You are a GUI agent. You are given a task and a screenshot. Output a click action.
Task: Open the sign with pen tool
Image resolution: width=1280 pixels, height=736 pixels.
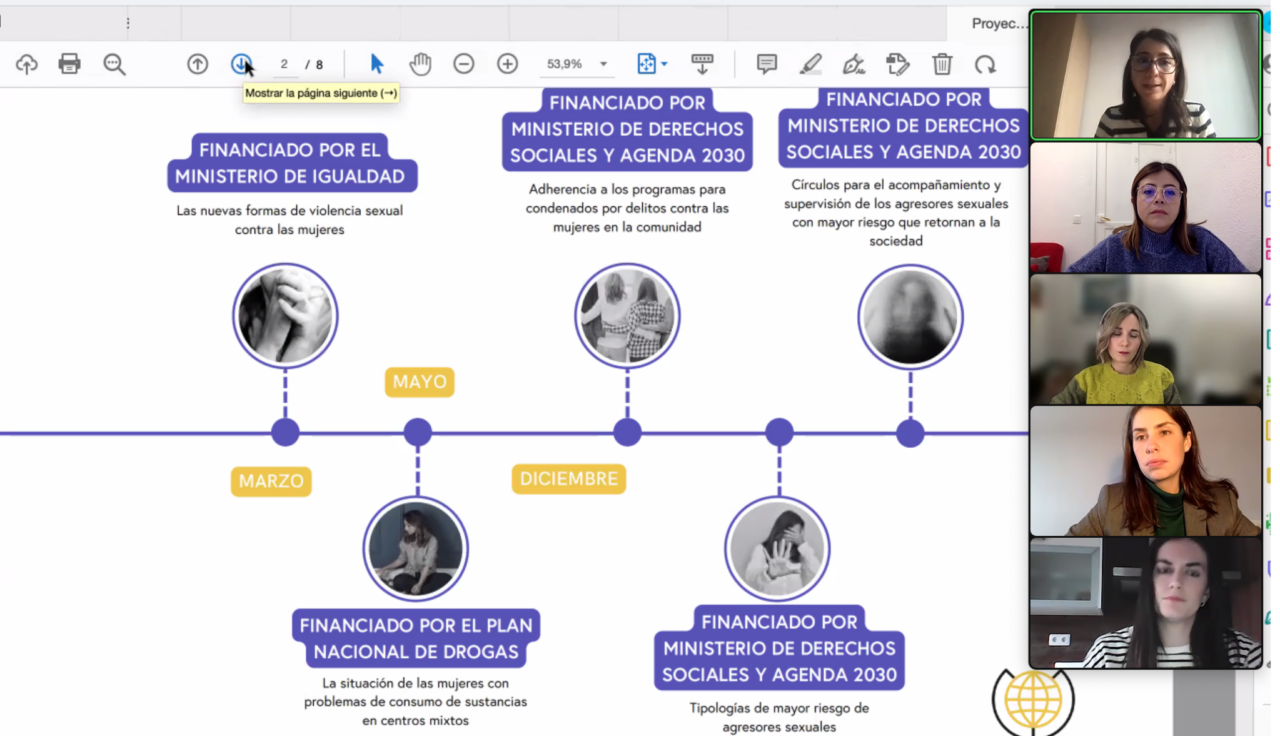tap(854, 65)
